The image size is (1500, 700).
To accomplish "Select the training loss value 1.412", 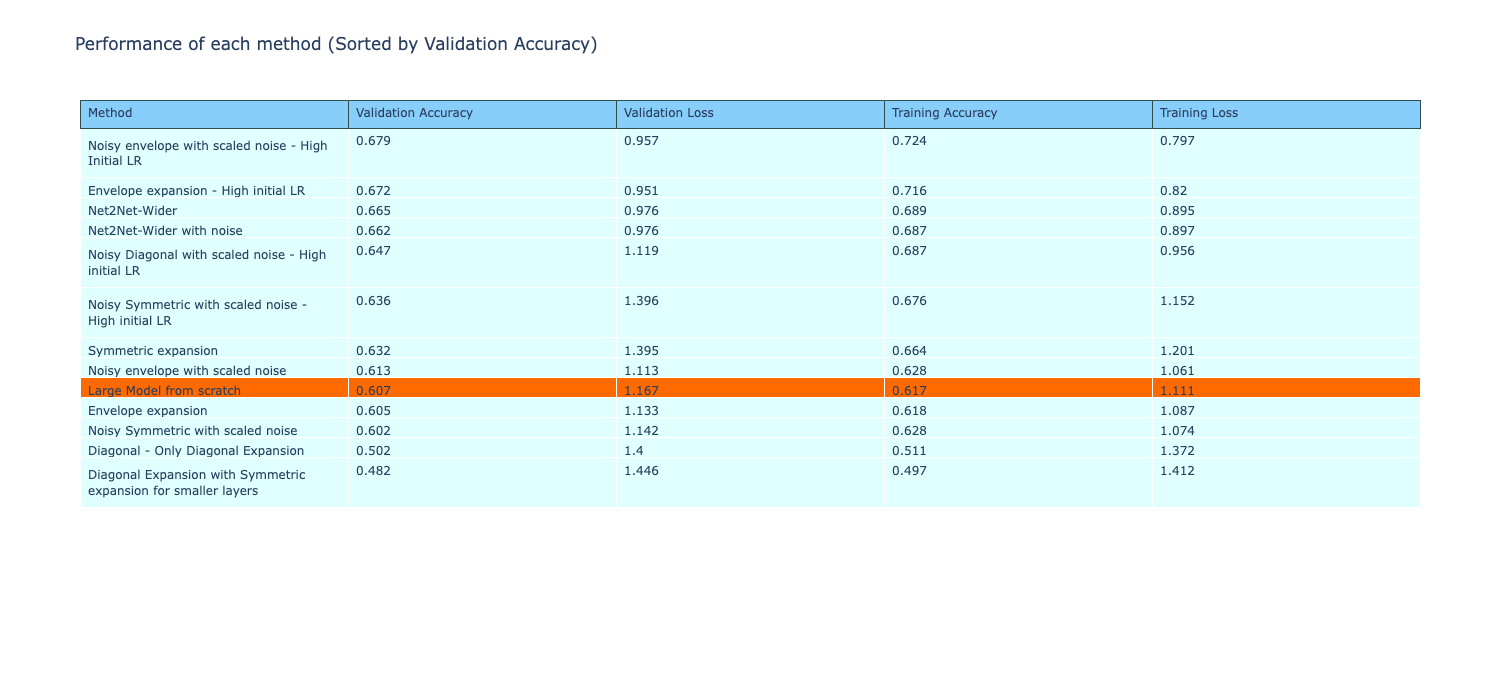I will coord(1177,472).
